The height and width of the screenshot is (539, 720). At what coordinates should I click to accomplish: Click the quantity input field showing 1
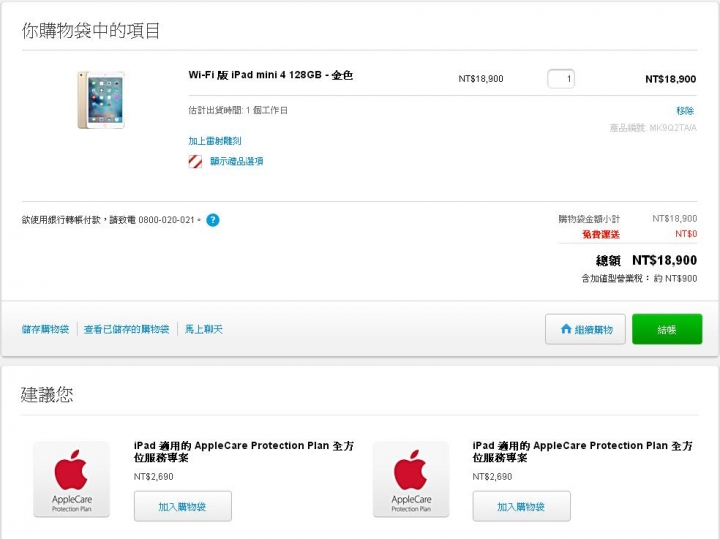coord(561,79)
